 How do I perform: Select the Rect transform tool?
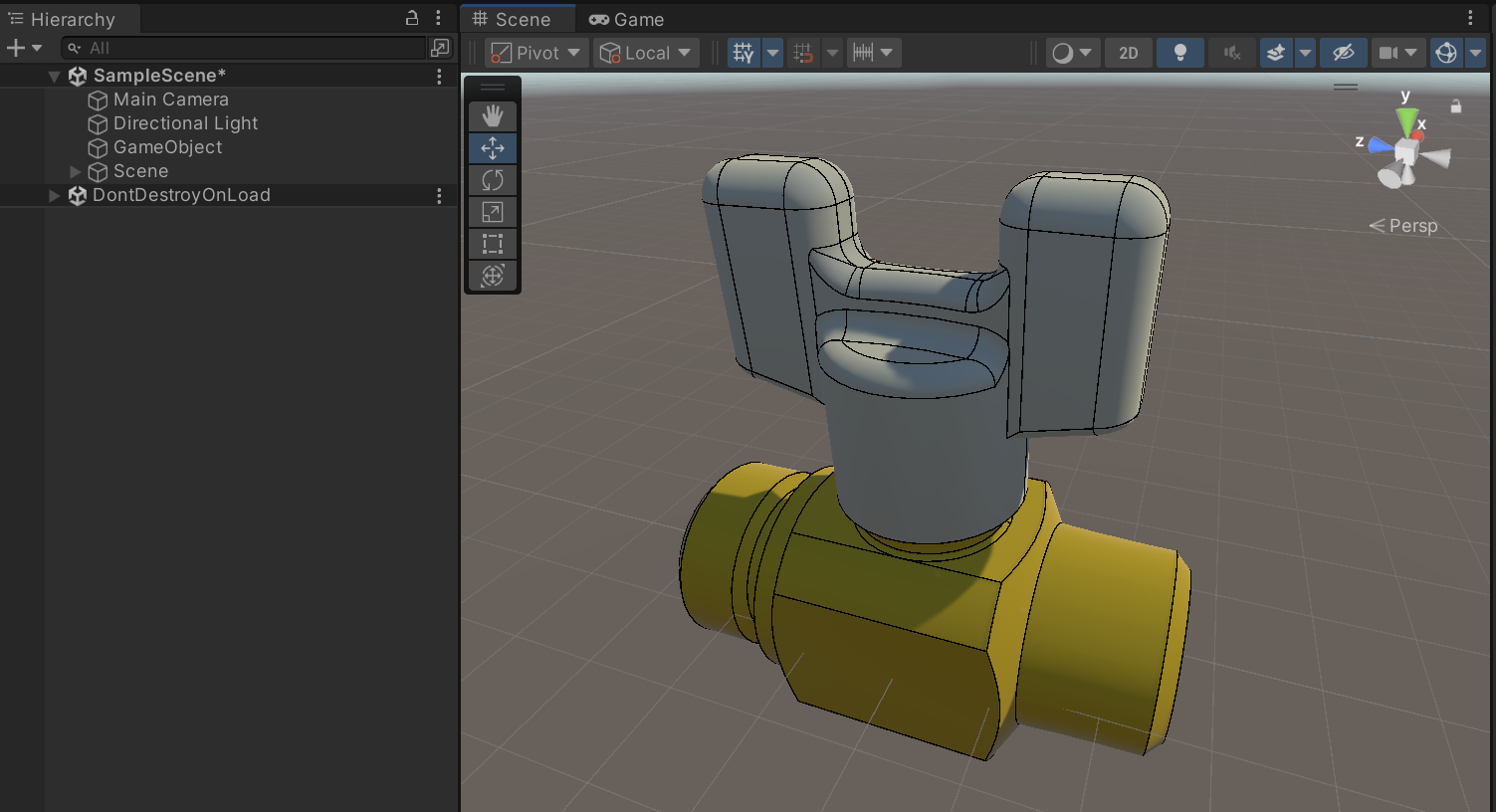(493, 244)
